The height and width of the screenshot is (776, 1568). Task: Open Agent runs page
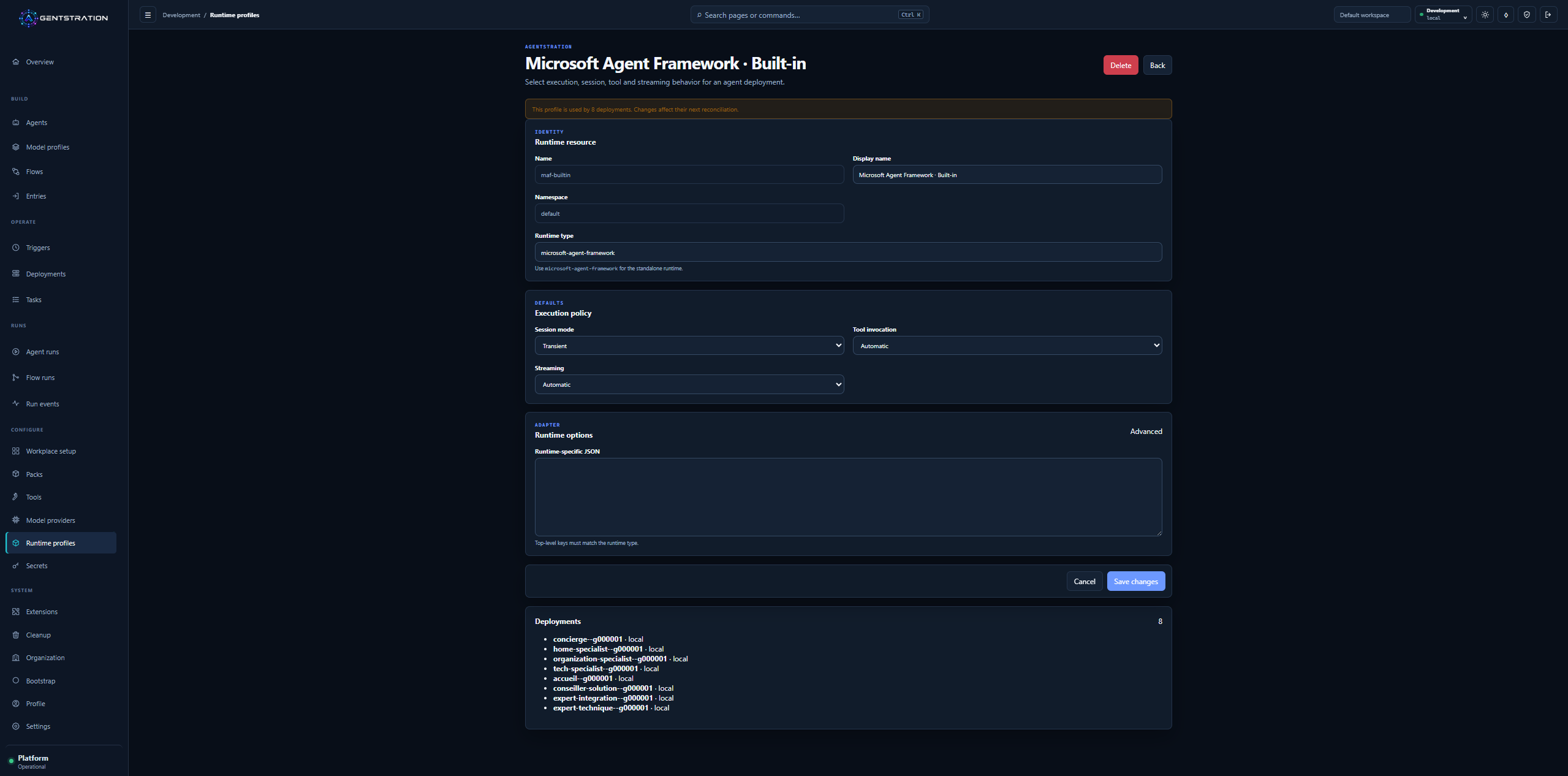point(42,352)
